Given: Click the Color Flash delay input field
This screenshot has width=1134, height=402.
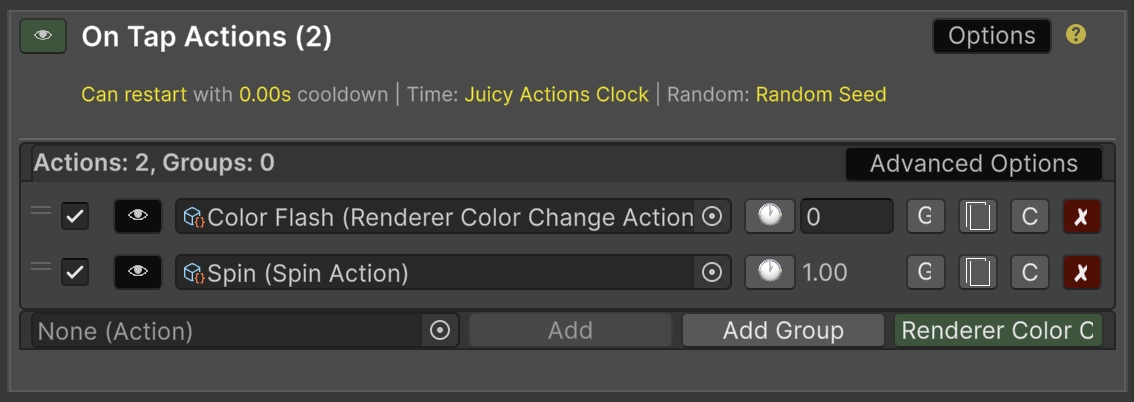Looking at the screenshot, I should 846,216.
